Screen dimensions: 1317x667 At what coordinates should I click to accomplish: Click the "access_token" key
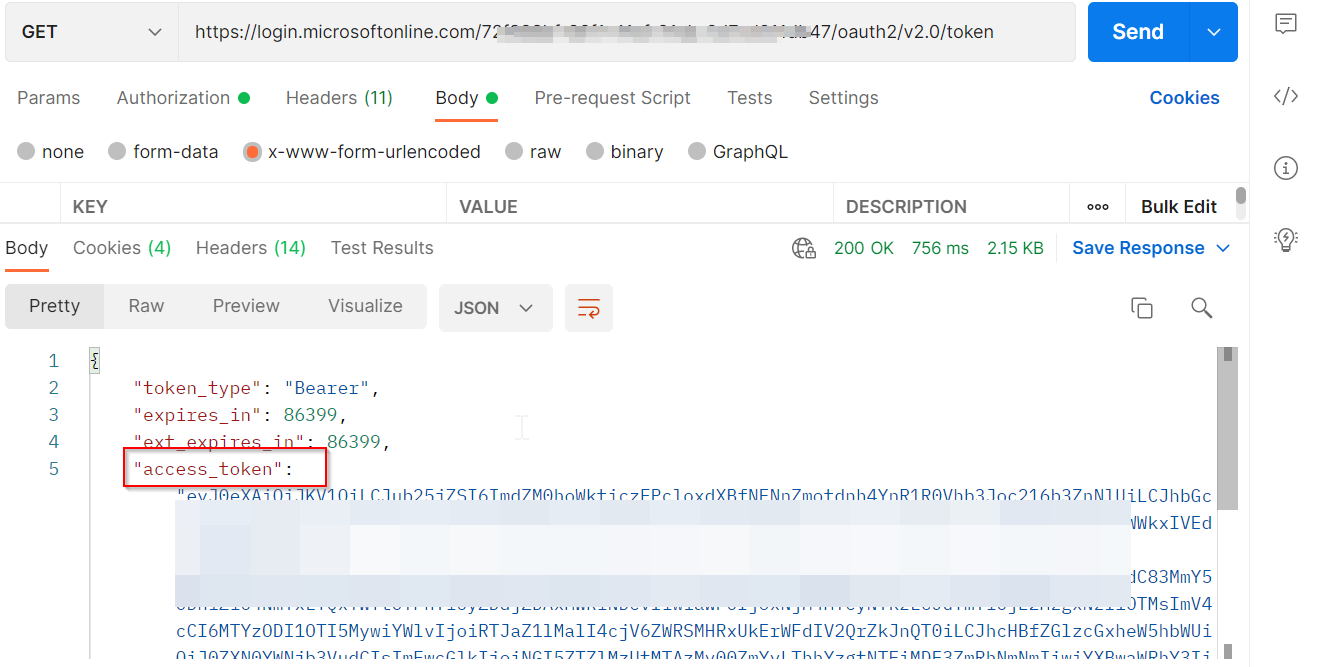208,469
